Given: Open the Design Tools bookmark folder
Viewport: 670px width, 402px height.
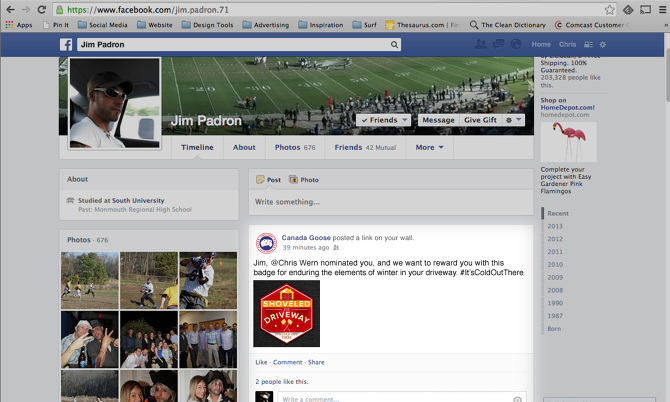Looking at the screenshot, I should click(x=207, y=25).
